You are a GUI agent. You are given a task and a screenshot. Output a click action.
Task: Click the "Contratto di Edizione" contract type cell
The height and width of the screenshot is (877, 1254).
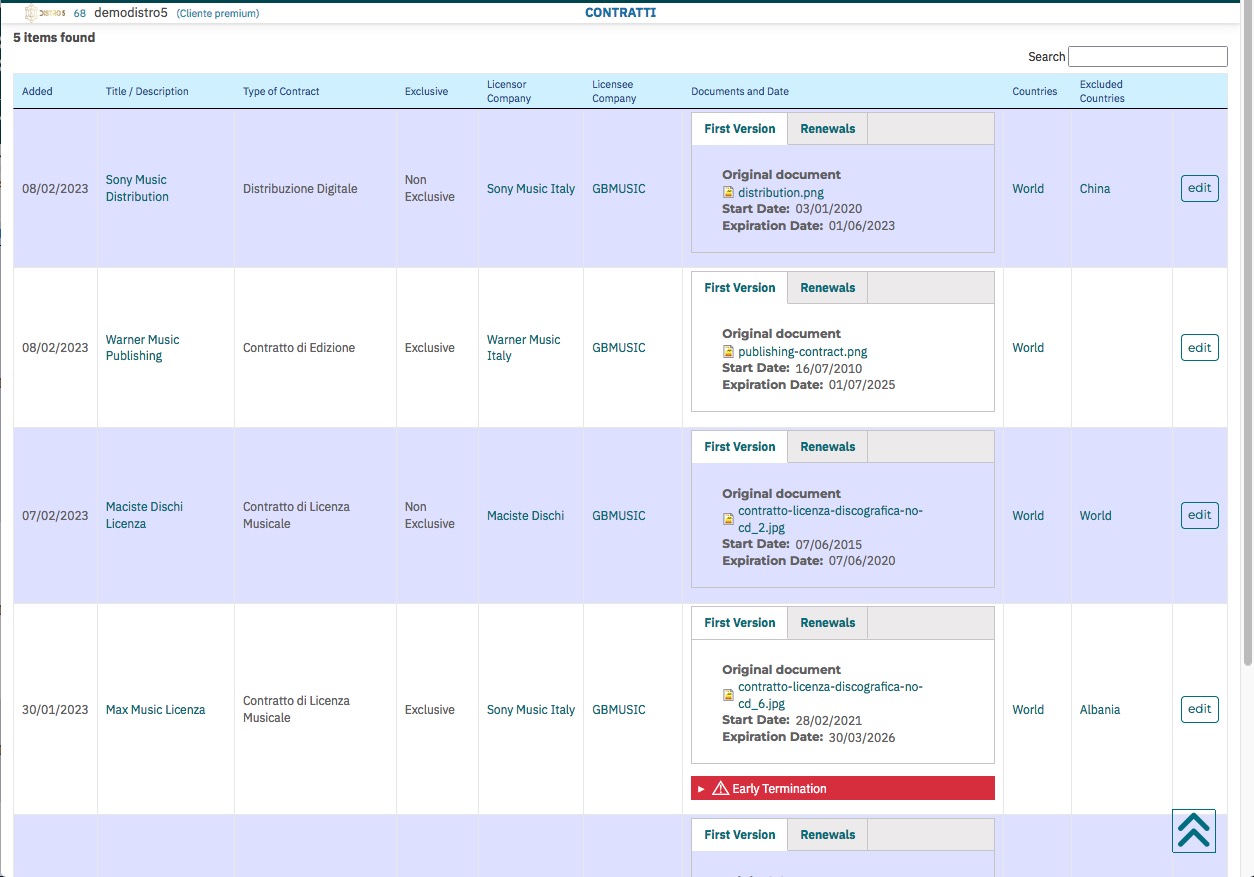tap(299, 348)
